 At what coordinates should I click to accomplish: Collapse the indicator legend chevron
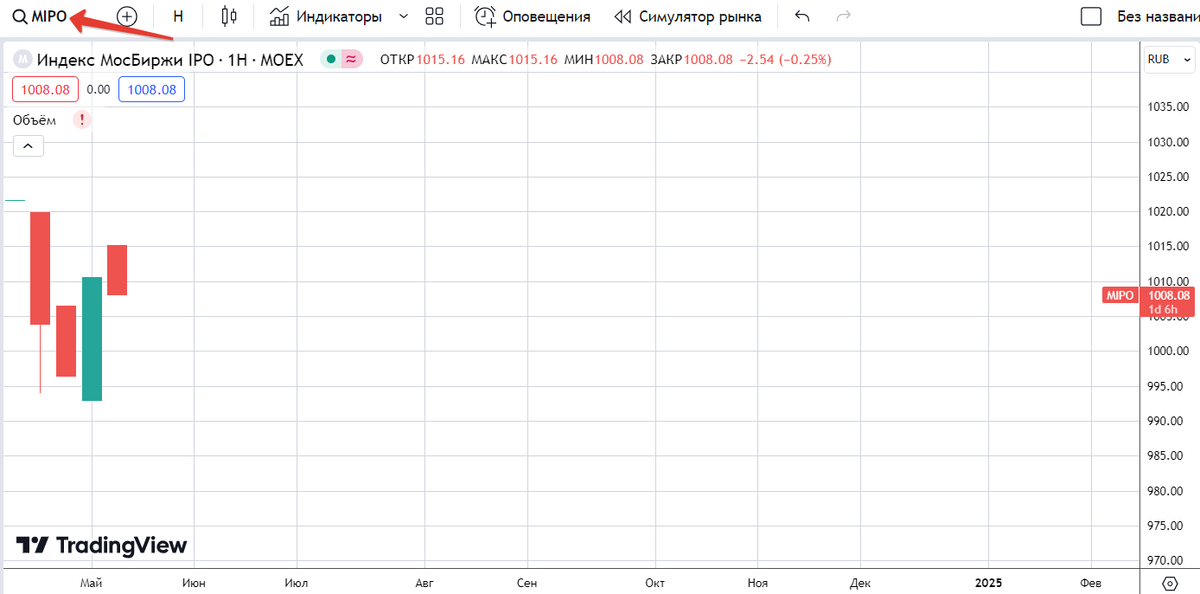(28, 146)
